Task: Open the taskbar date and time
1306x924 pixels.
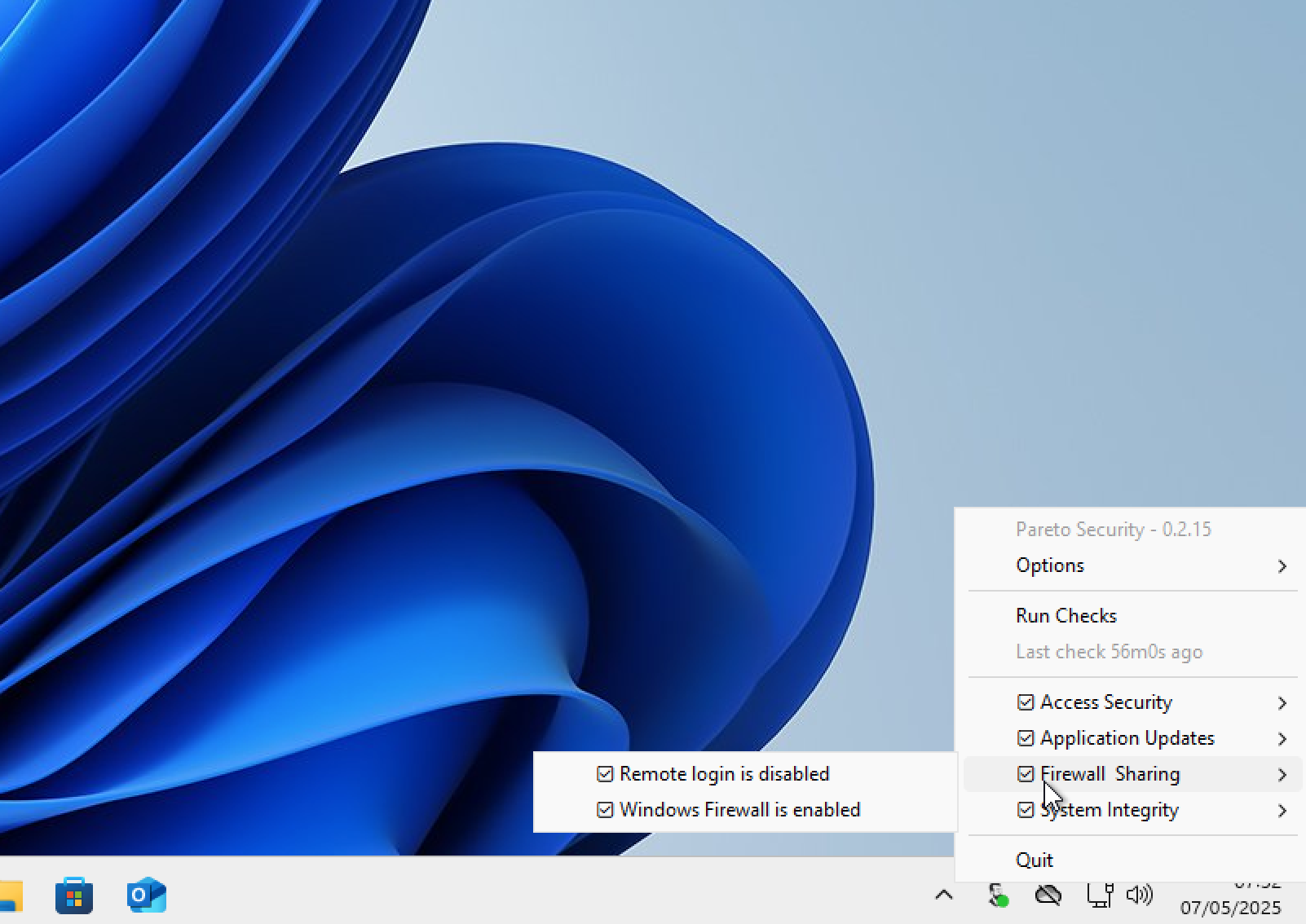Action: click(1230, 900)
